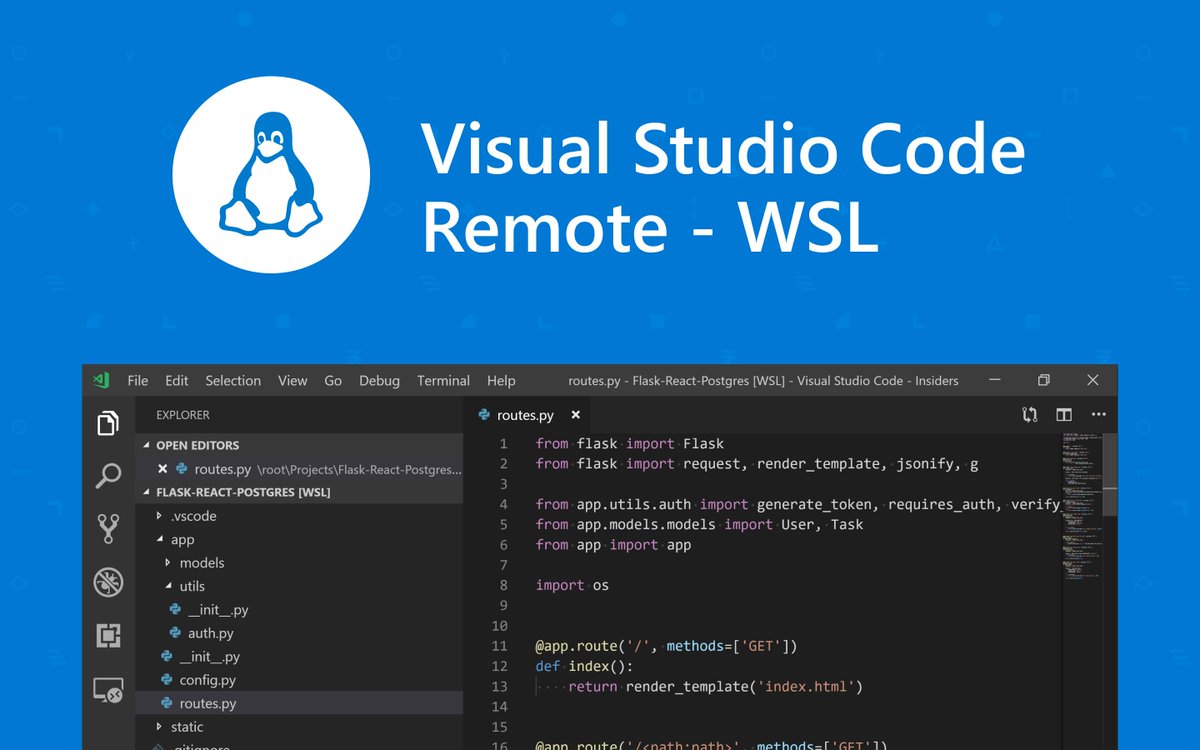Viewport: 1200px width, 750px height.
Task: Click line number 1 in the gutter
Action: (503, 444)
